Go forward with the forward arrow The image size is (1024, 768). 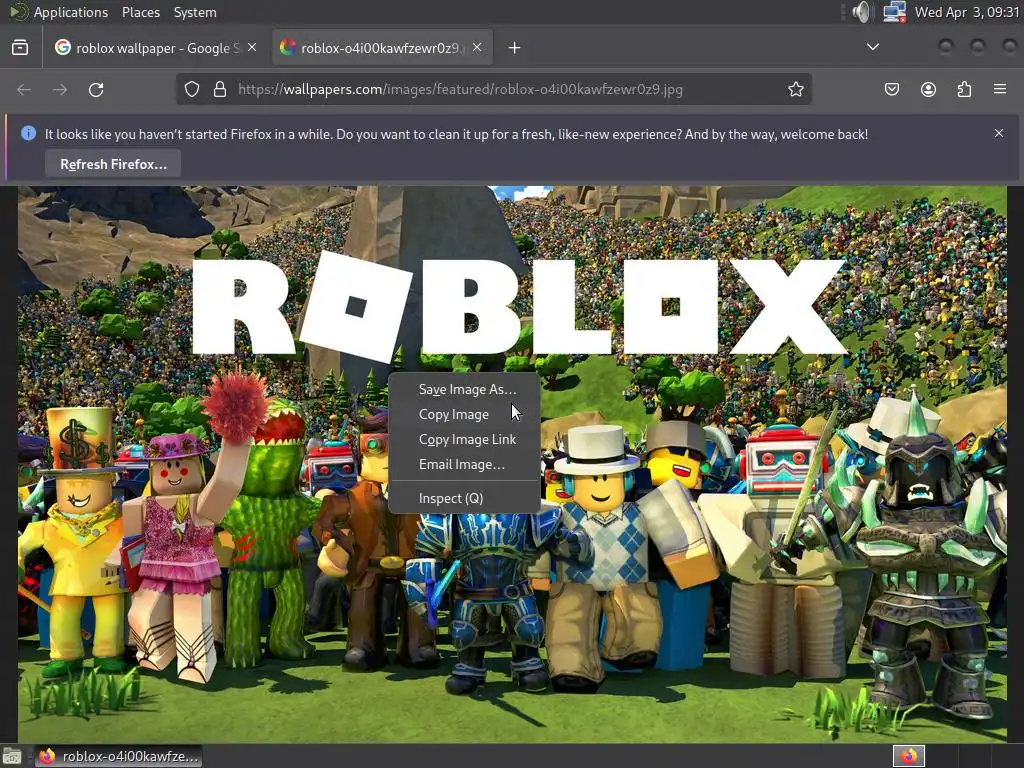click(60, 89)
